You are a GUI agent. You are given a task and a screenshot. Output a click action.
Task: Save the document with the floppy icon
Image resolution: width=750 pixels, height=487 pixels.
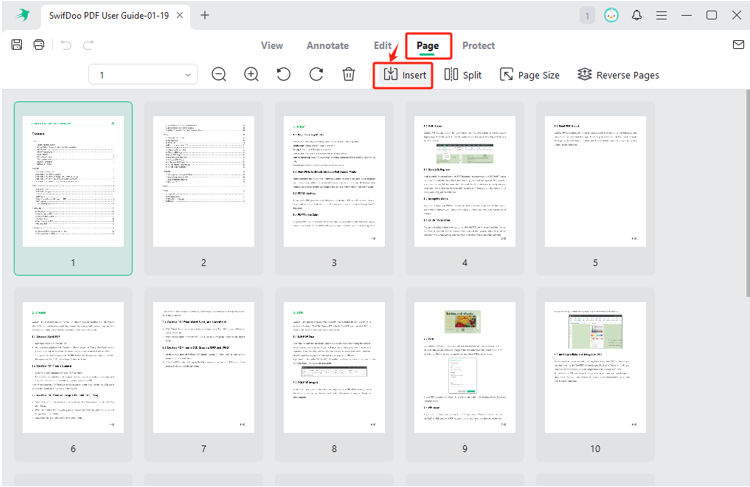17,45
